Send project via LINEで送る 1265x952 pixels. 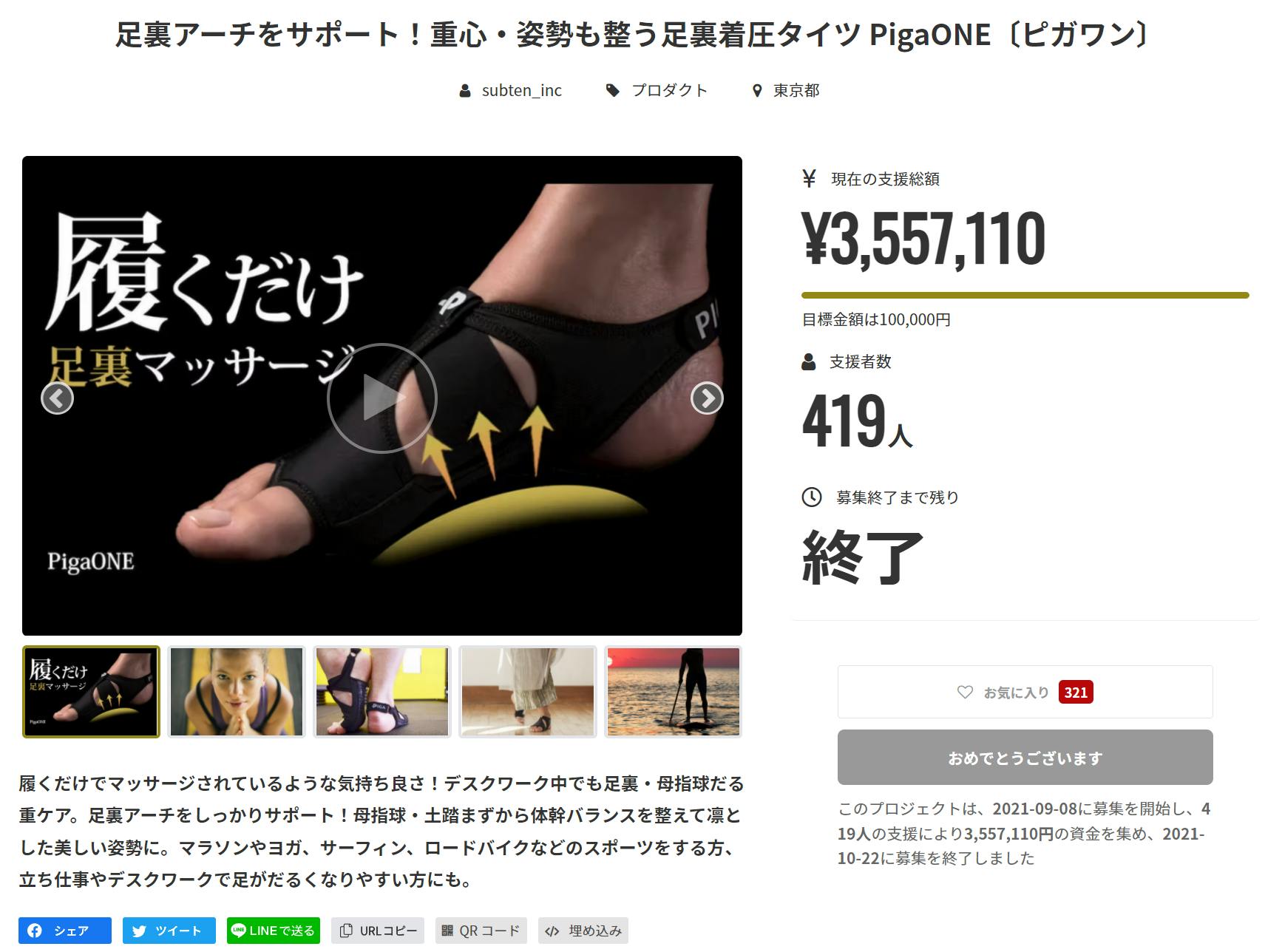pos(274,931)
